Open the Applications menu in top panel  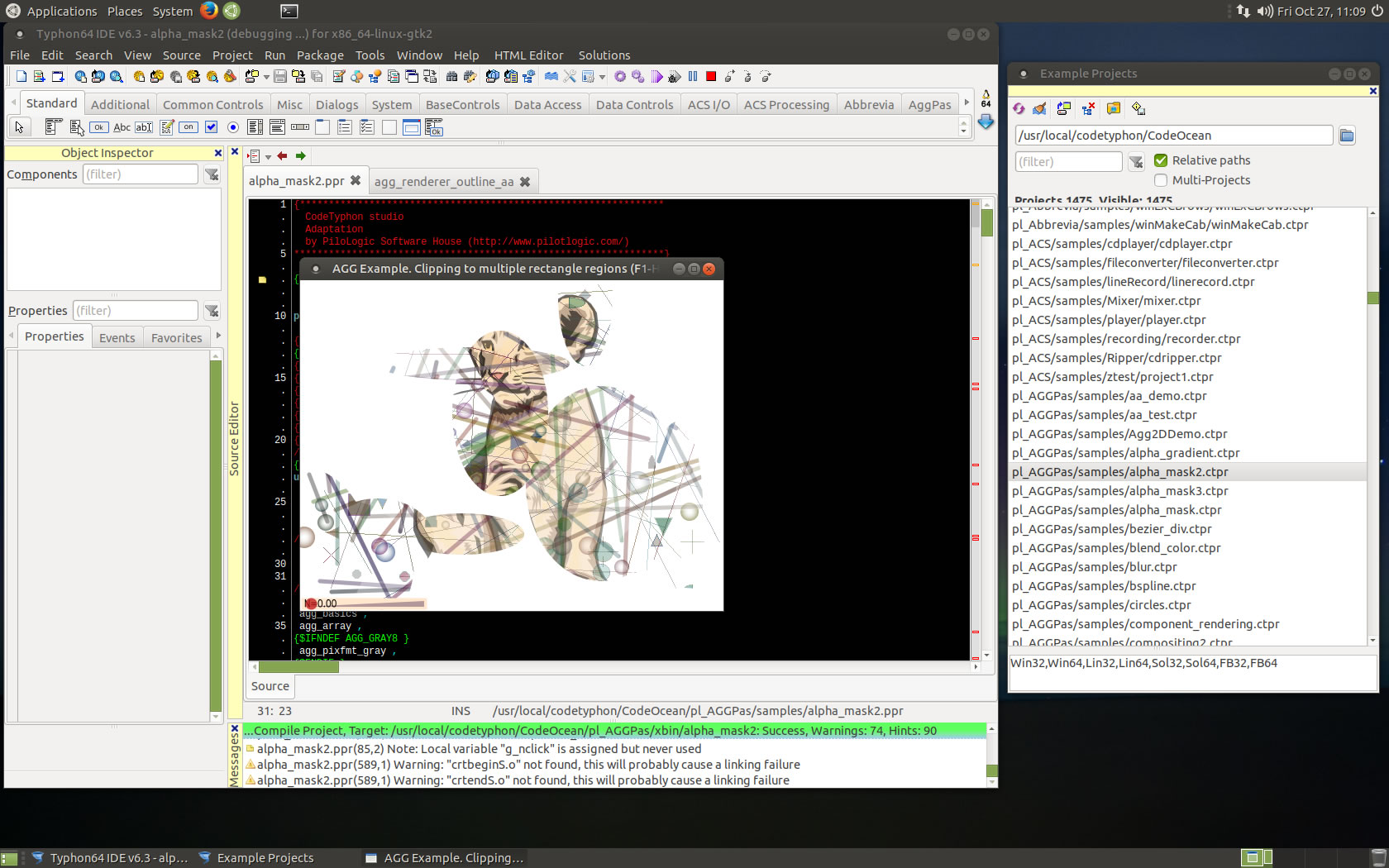61,11
